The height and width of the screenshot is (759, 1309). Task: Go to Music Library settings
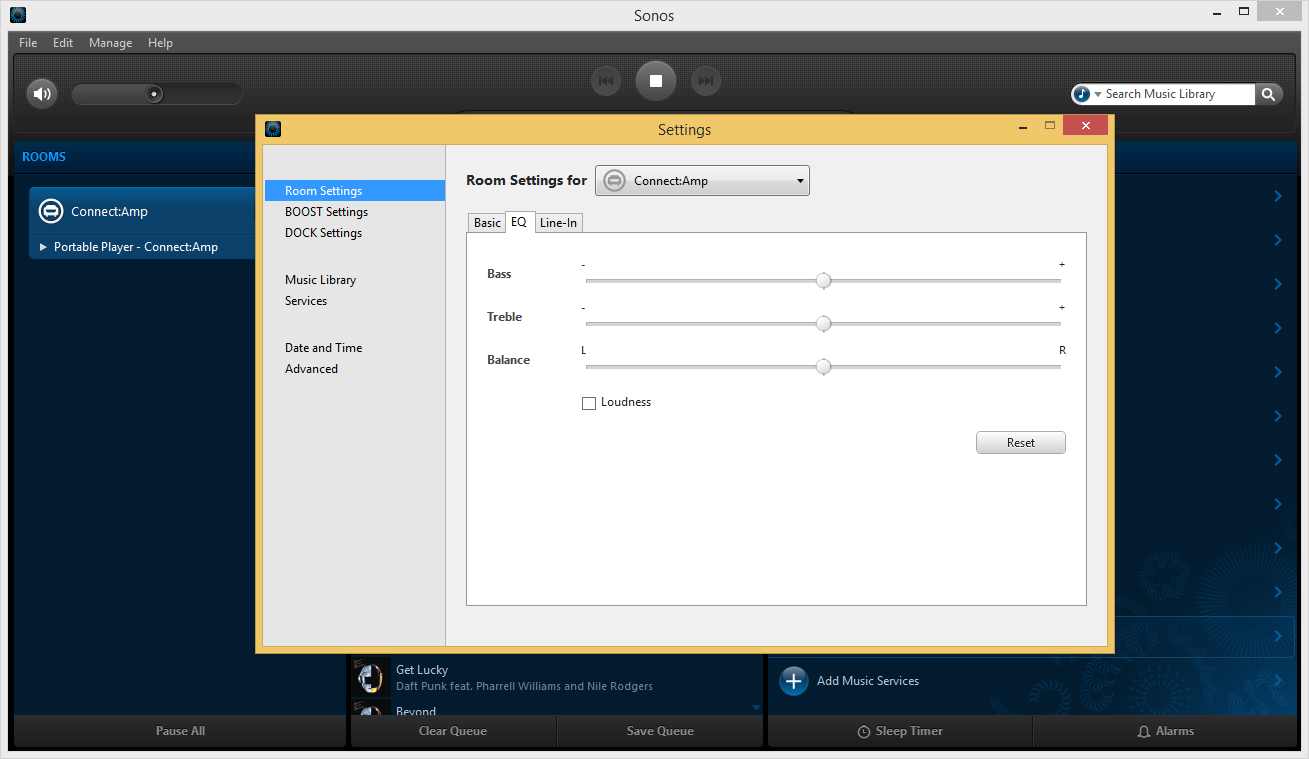[320, 280]
